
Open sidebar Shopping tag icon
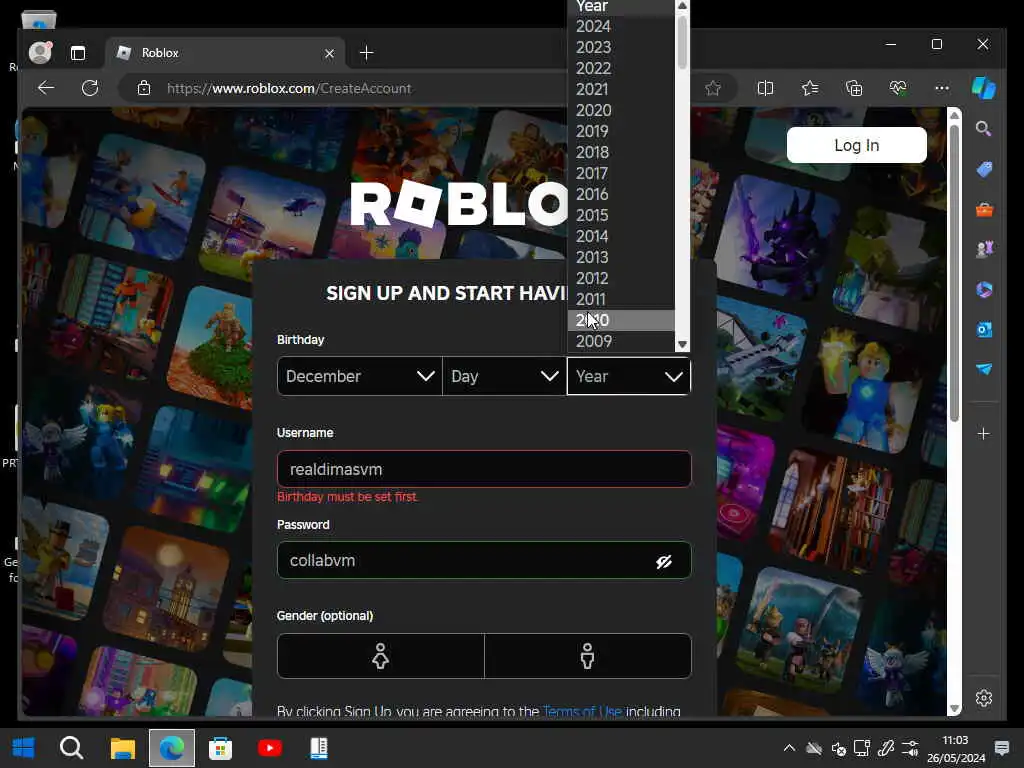[984, 169]
